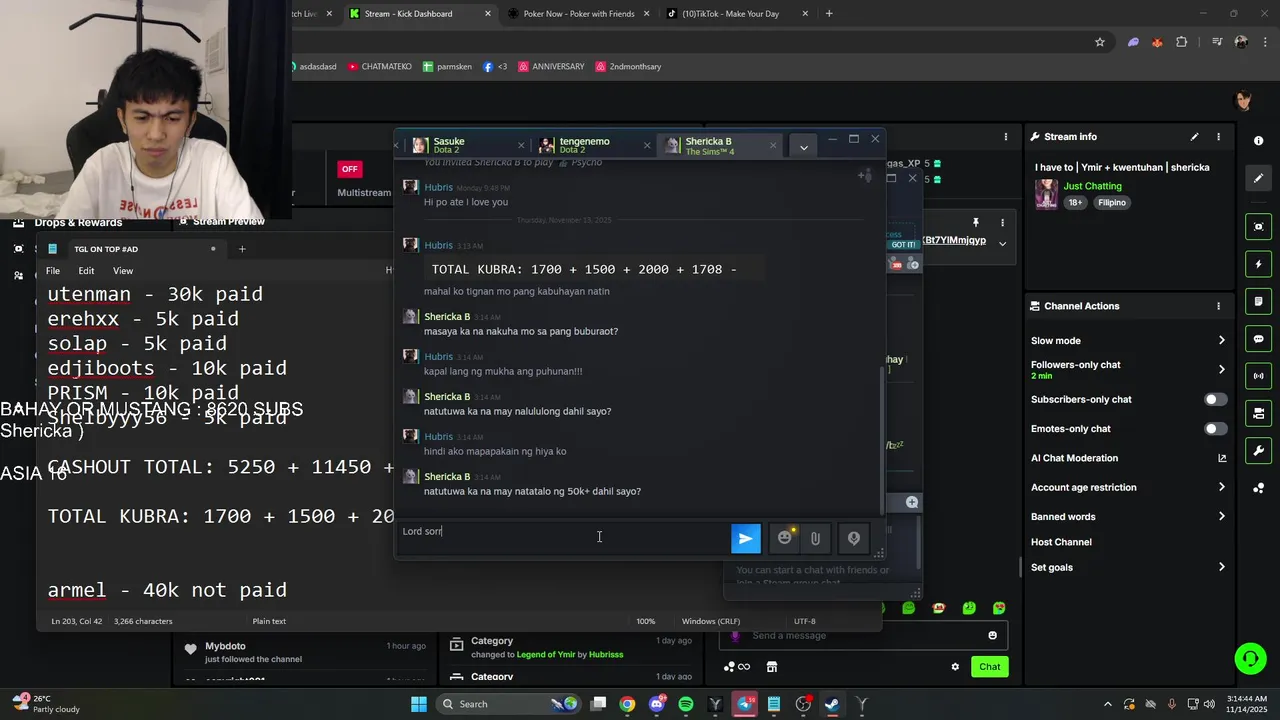This screenshot has height=720, width=1280.
Task: Click the Notepad 100% zoom indicator
Action: [646, 621]
